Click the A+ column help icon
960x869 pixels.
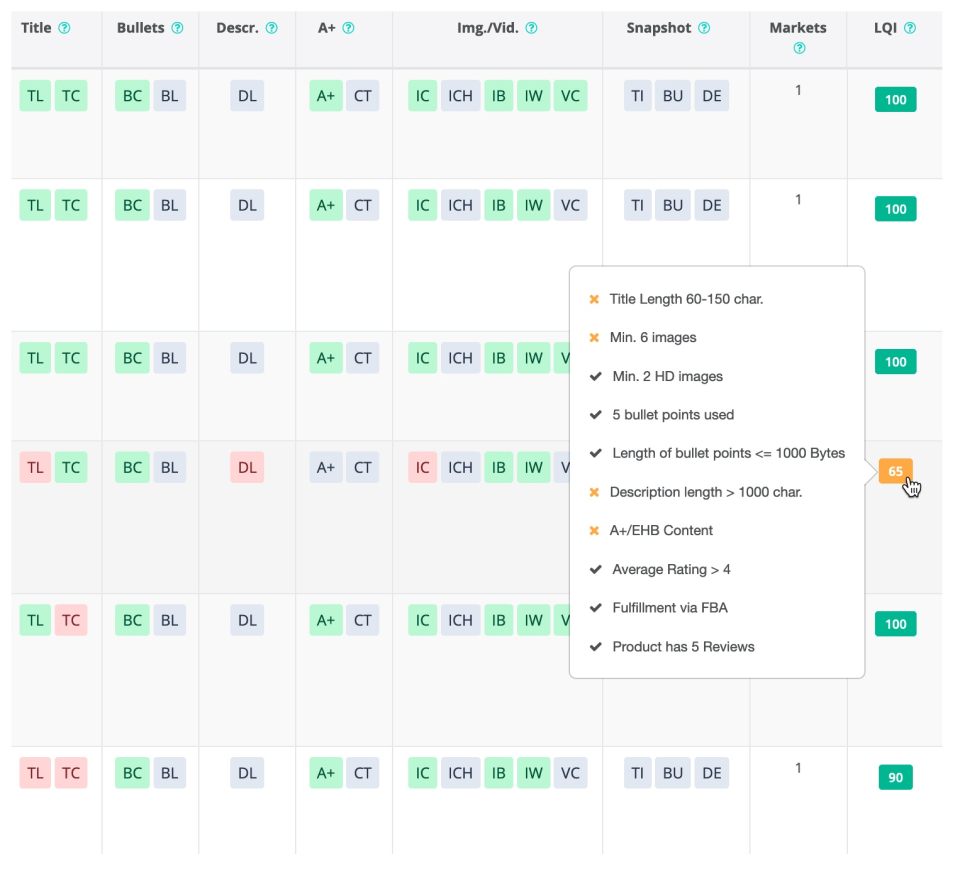(x=349, y=28)
